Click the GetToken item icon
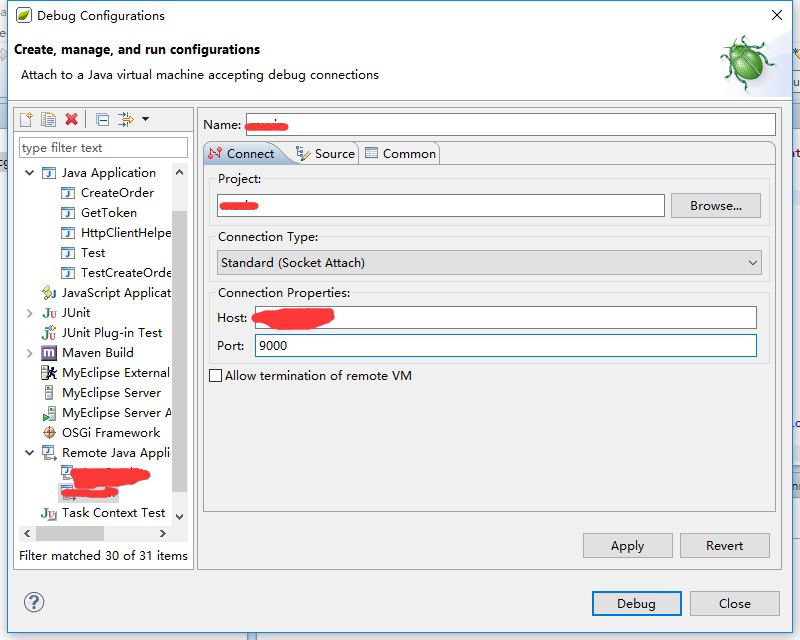 click(x=67, y=213)
